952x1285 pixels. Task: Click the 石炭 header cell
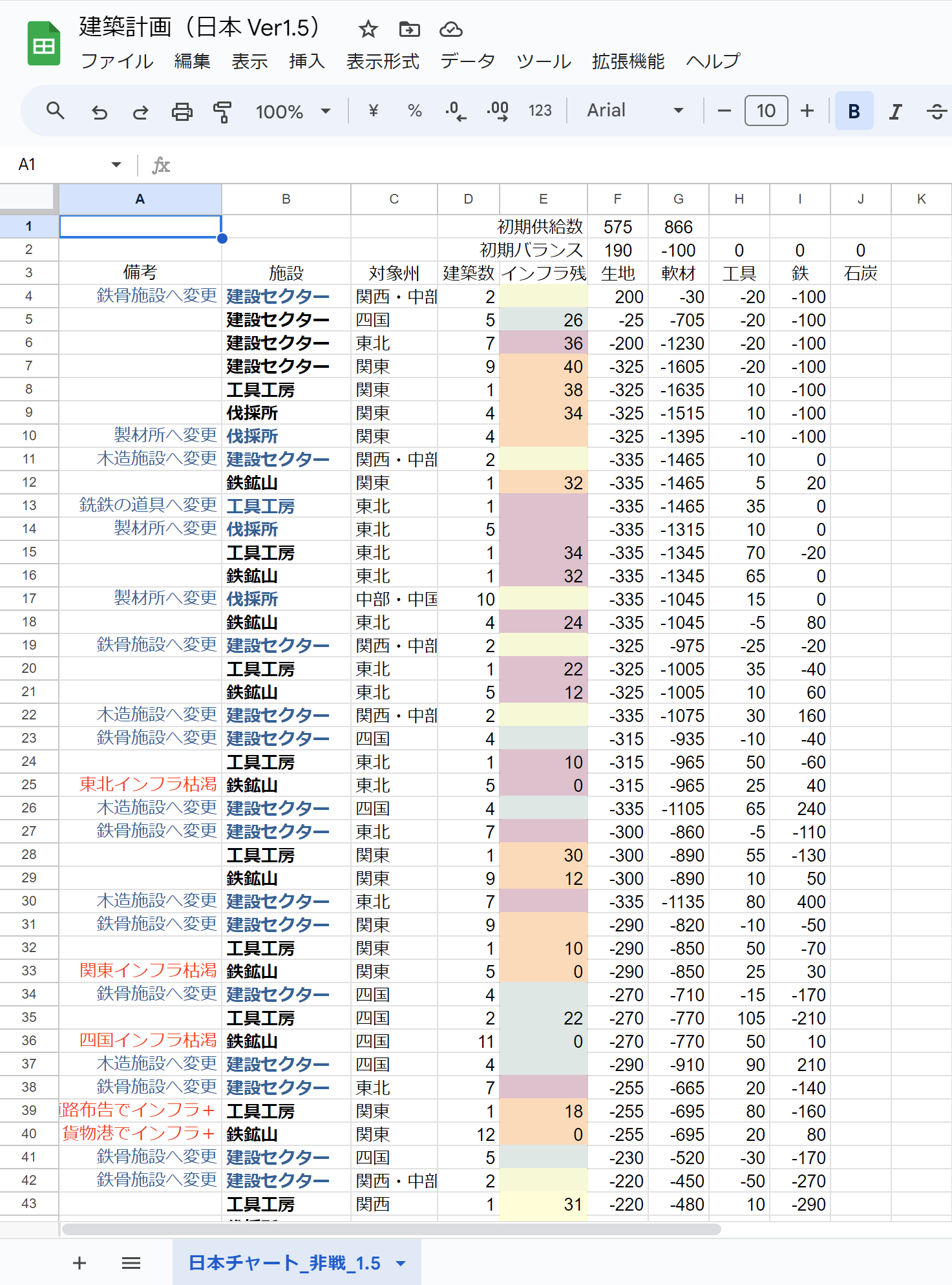tap(861, 273)
